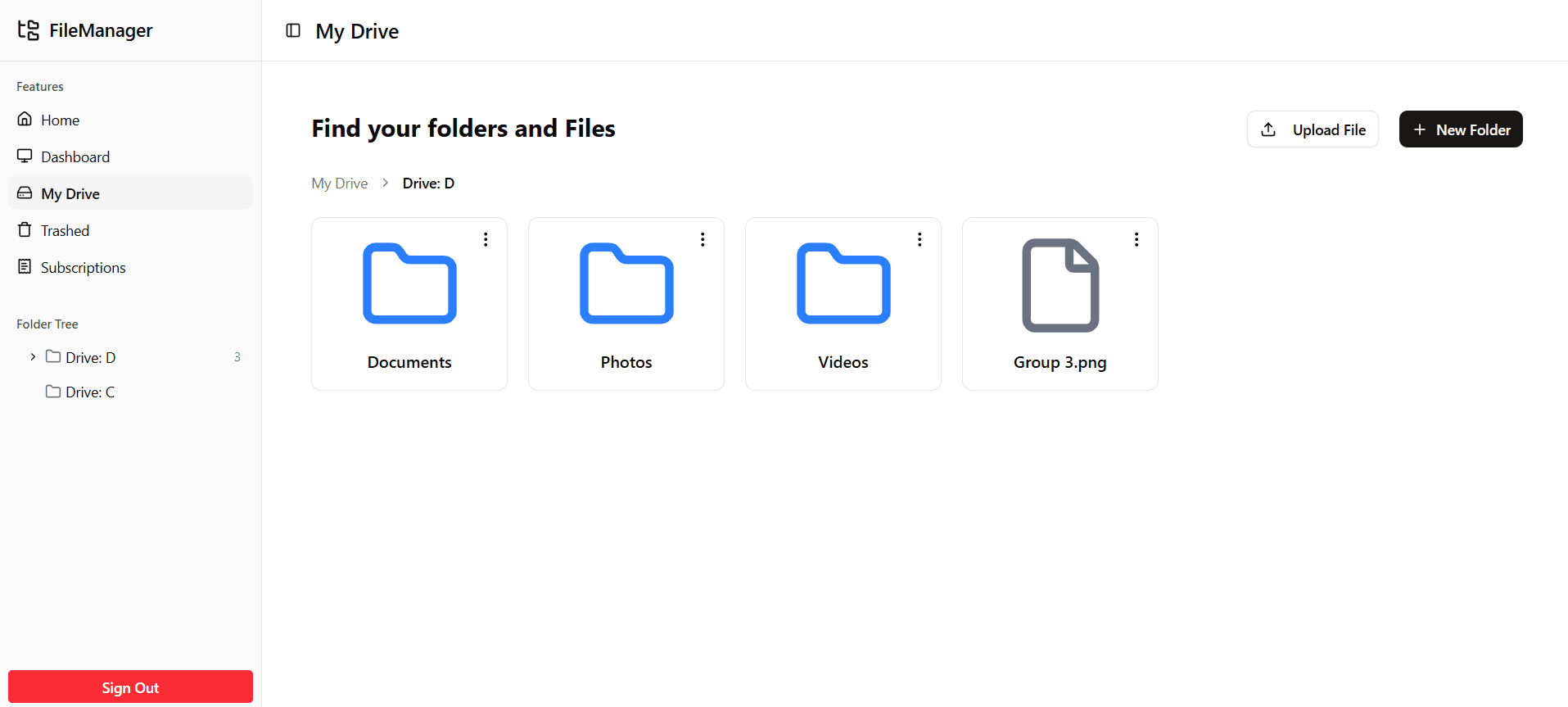The height and width of the screenshot is (707, 1568).
Task: Click the FileManager logo icon
Action: pos(29,30)
